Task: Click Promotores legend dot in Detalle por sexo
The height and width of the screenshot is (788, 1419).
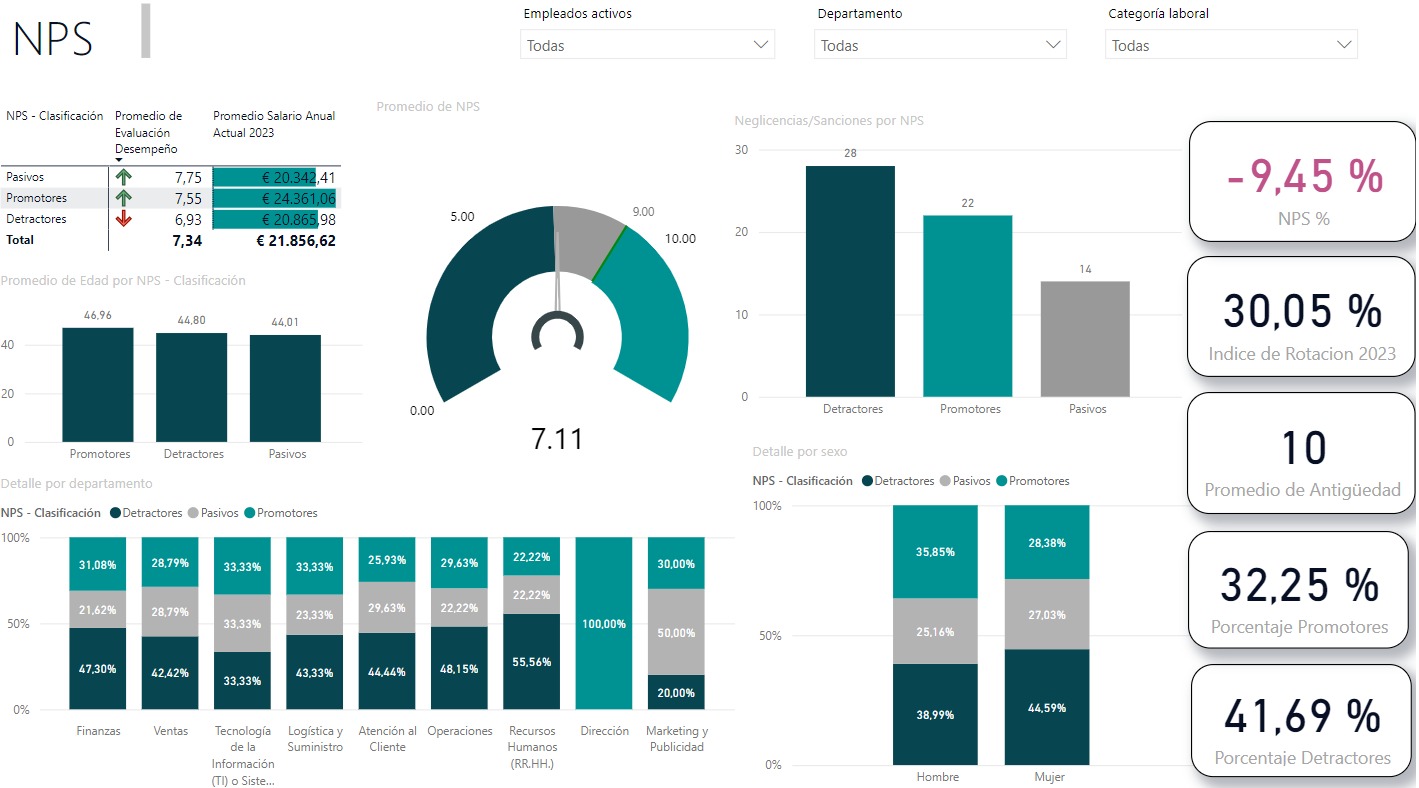Action: point(1002,481)
